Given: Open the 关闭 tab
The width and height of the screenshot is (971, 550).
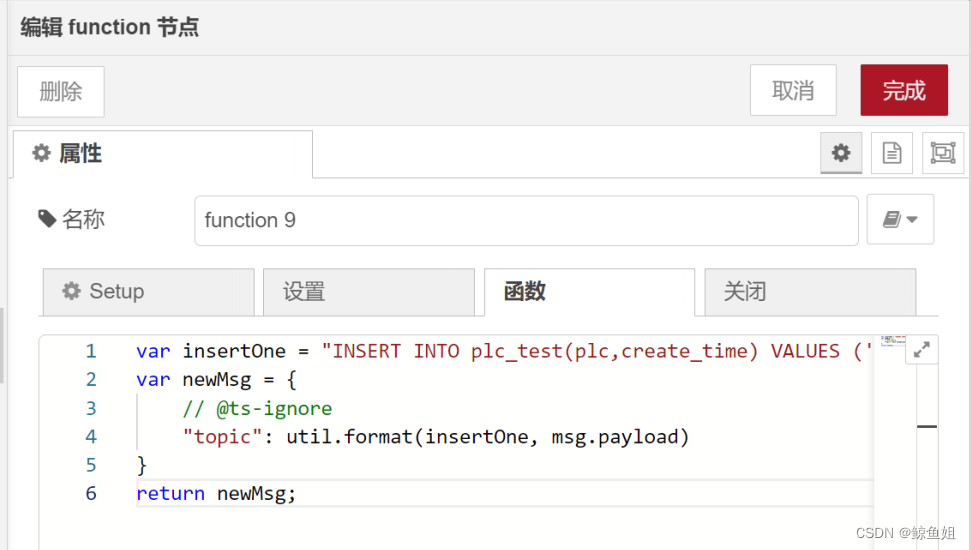Looking at the screenshot, I should pos(810,292).
